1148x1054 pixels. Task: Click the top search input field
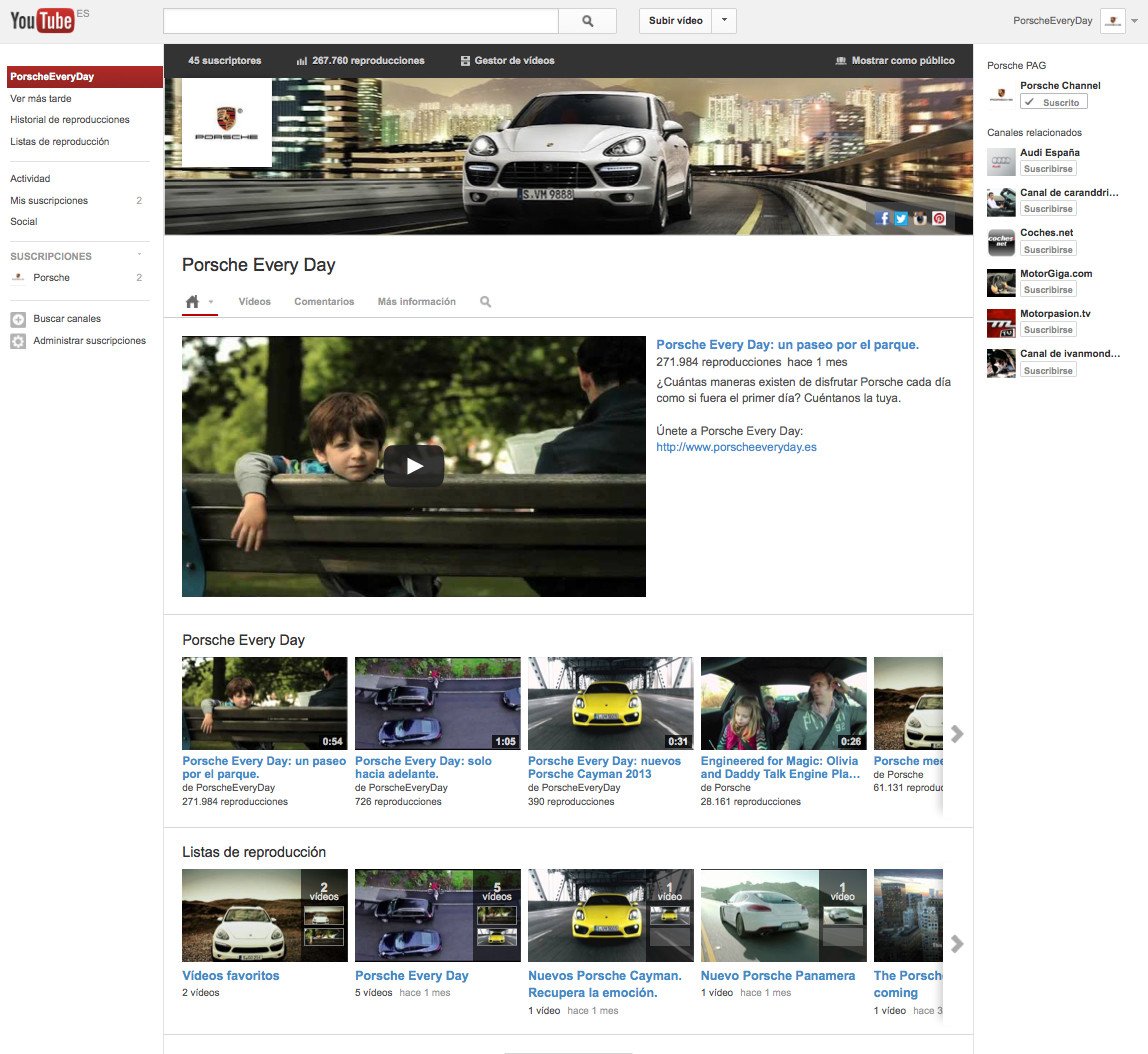pyautogui.click(x=360, y=21)
